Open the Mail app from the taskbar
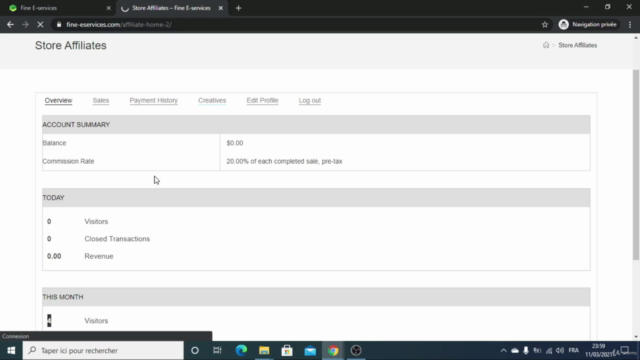Image resolution: width=640 pixels, height=360 pixels. pyautogui.click(x=310, y=351)
